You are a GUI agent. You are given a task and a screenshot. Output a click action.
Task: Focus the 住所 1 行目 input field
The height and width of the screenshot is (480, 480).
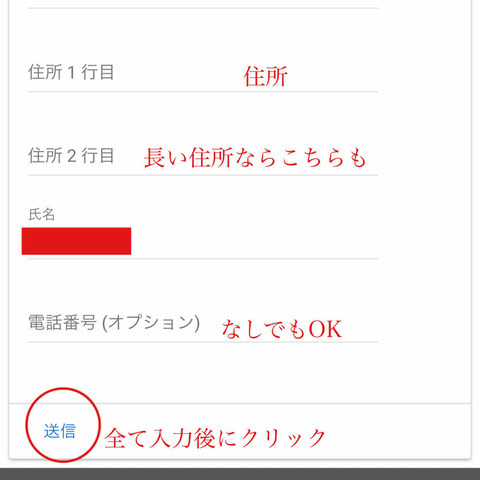203,73
